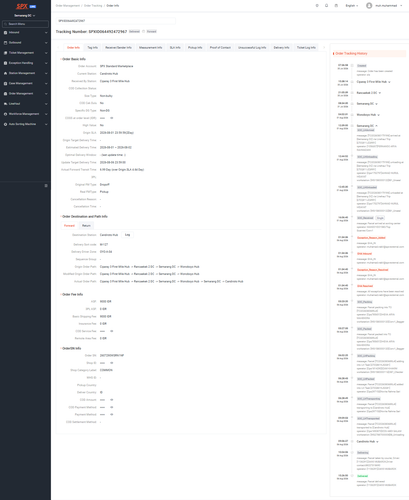Expand the Order Management chevron
Viewport: 409px width, 500px height.
pos(46,94)
